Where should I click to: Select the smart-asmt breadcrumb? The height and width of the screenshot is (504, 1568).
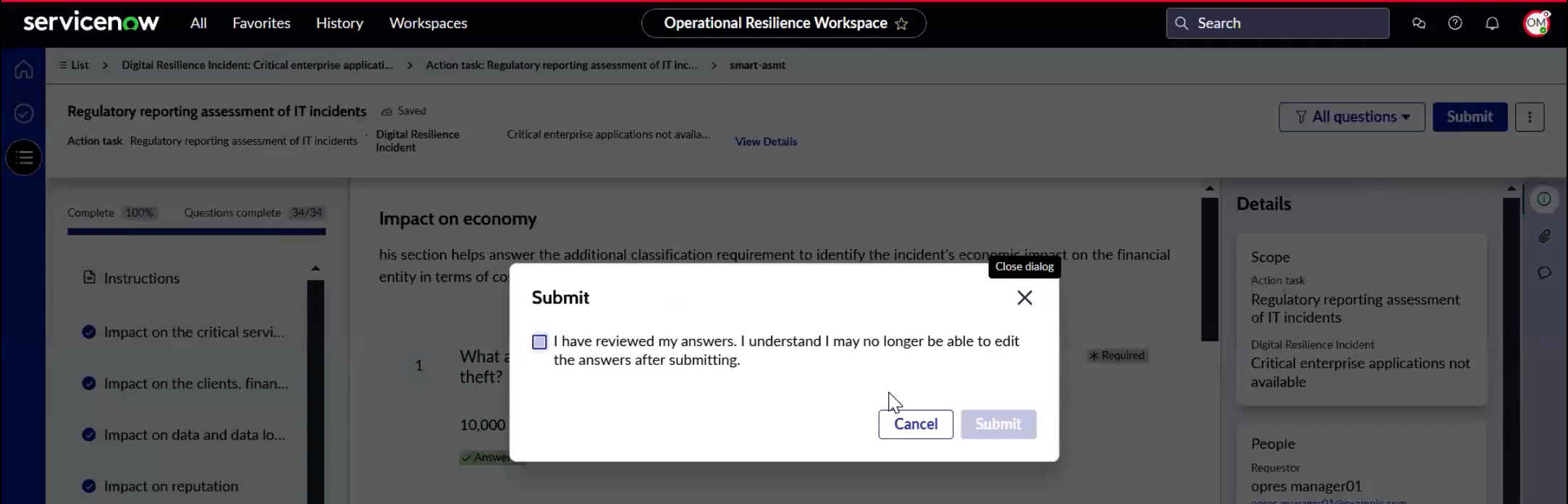coord(757,65)
